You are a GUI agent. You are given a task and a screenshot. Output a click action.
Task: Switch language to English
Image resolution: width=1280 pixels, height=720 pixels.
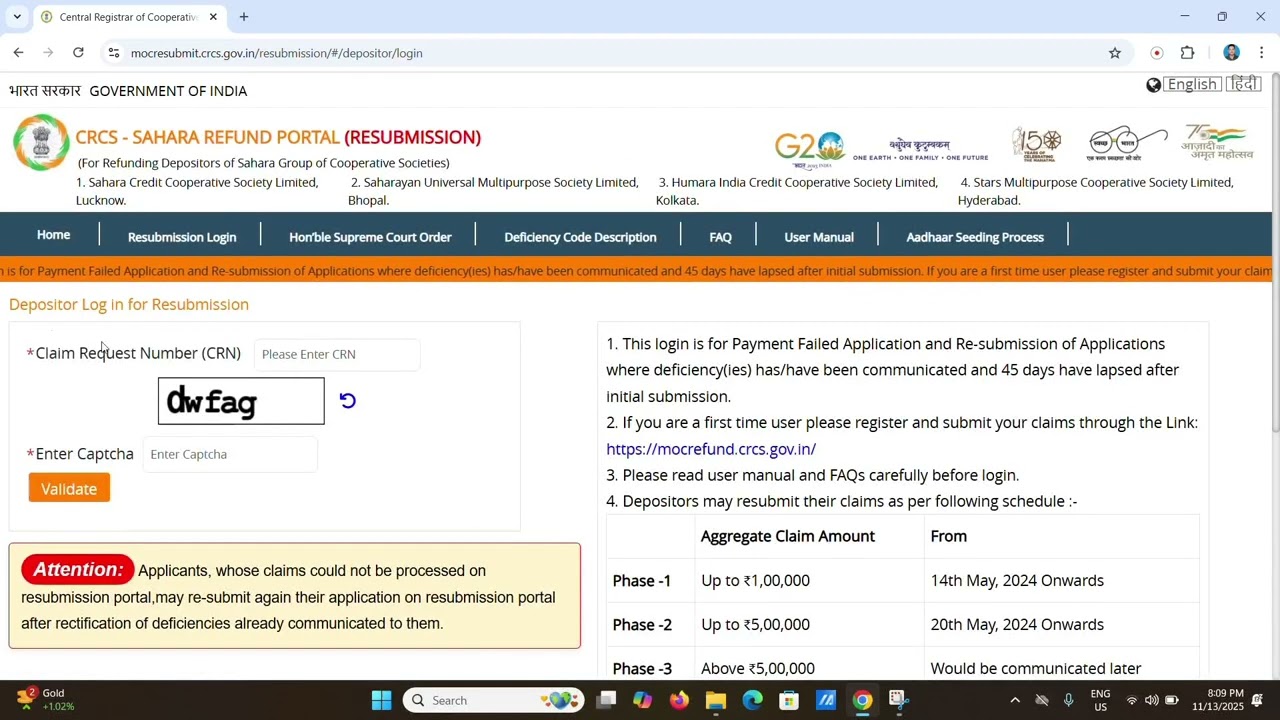point(1192,84)
